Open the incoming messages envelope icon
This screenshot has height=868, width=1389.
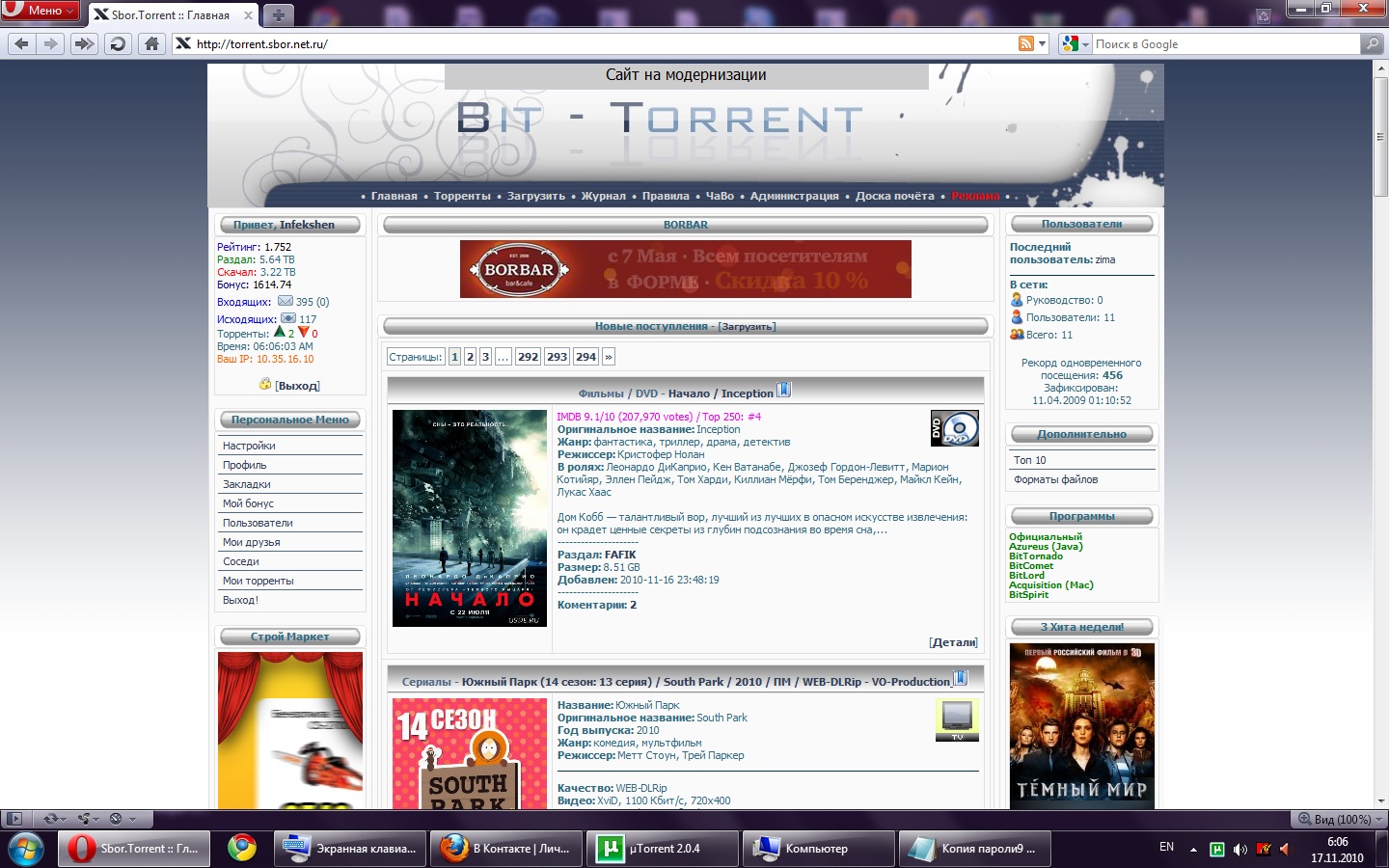click(x=286, y=301)
